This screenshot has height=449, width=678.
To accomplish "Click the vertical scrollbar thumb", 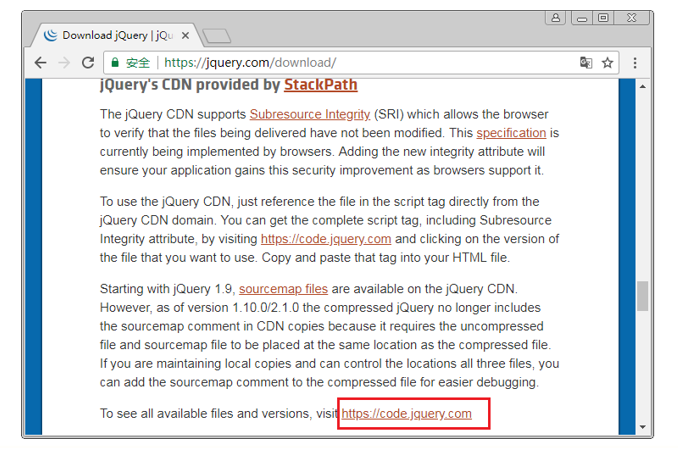I will [643, 296].
